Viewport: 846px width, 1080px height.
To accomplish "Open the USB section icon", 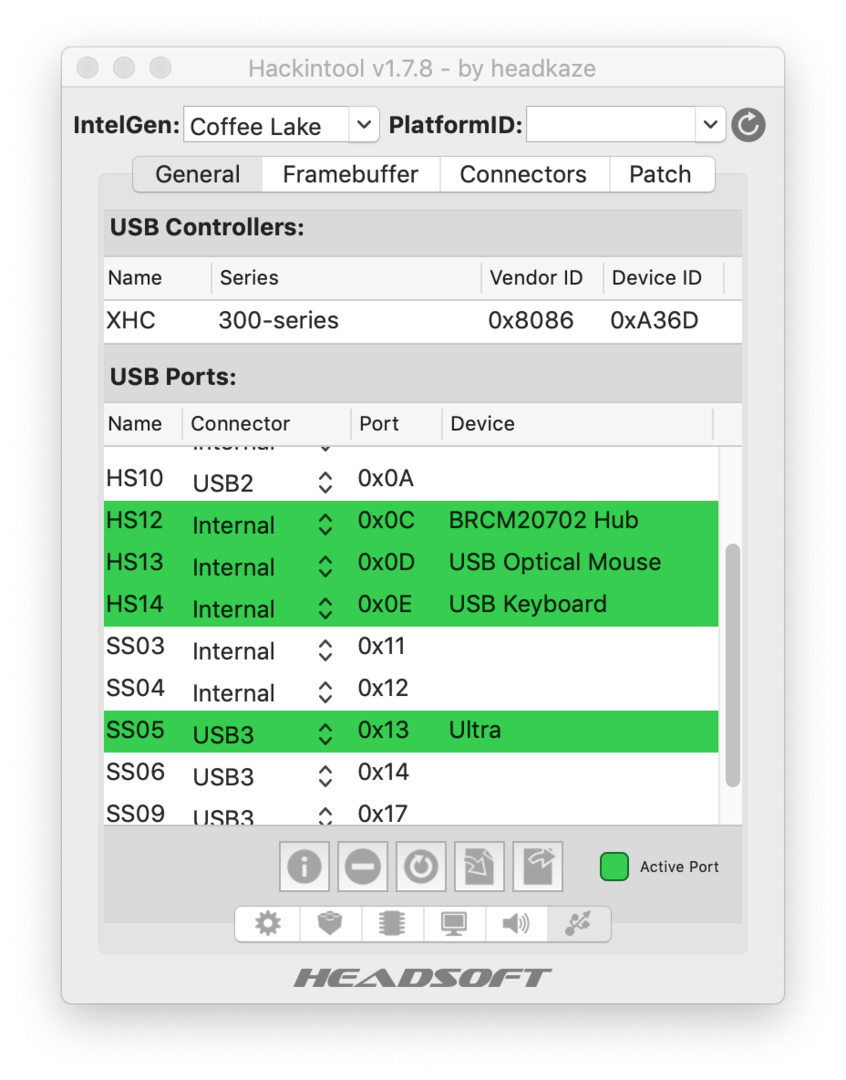I will [x=579, y=923].
